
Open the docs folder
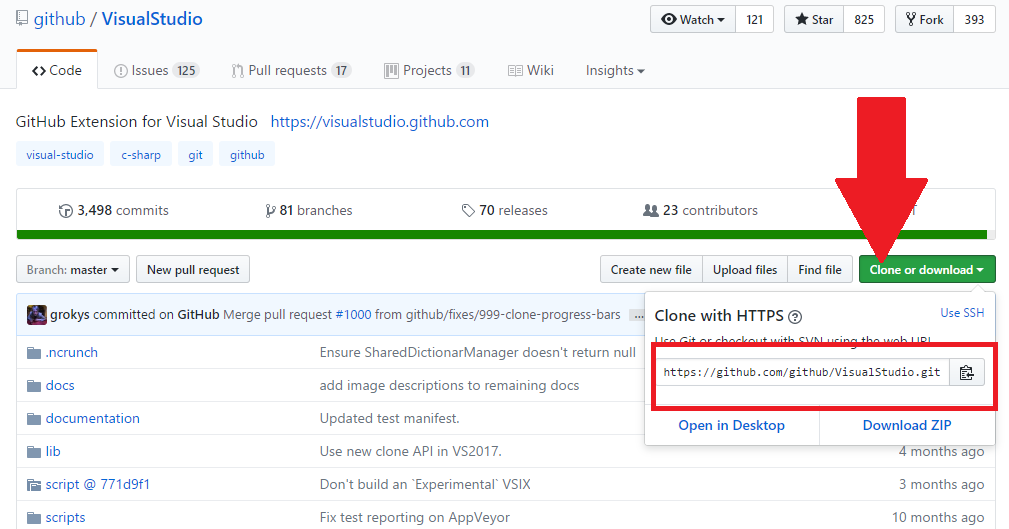[60, 385]
